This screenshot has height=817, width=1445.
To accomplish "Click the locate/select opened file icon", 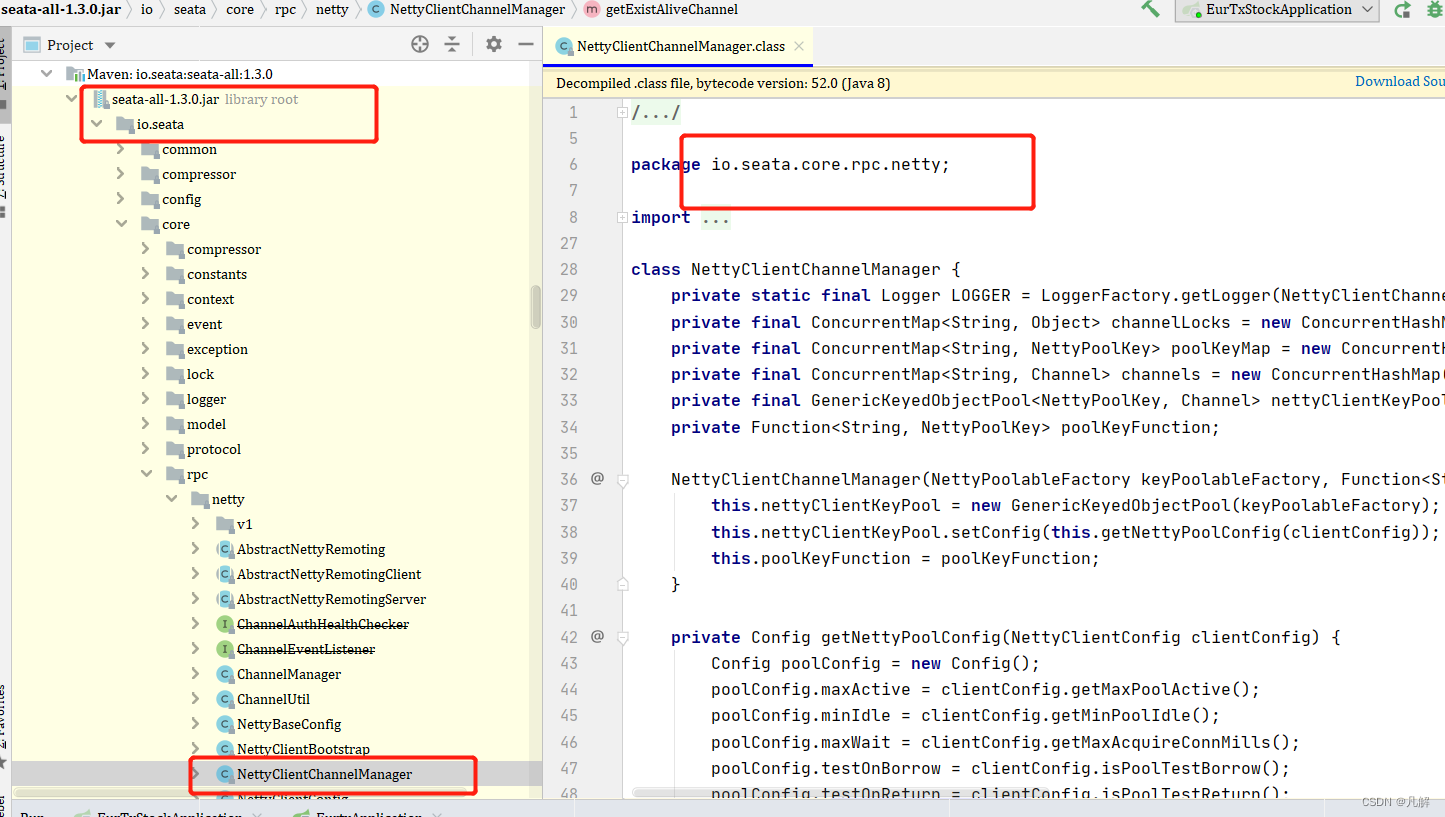I will [420, 44].
